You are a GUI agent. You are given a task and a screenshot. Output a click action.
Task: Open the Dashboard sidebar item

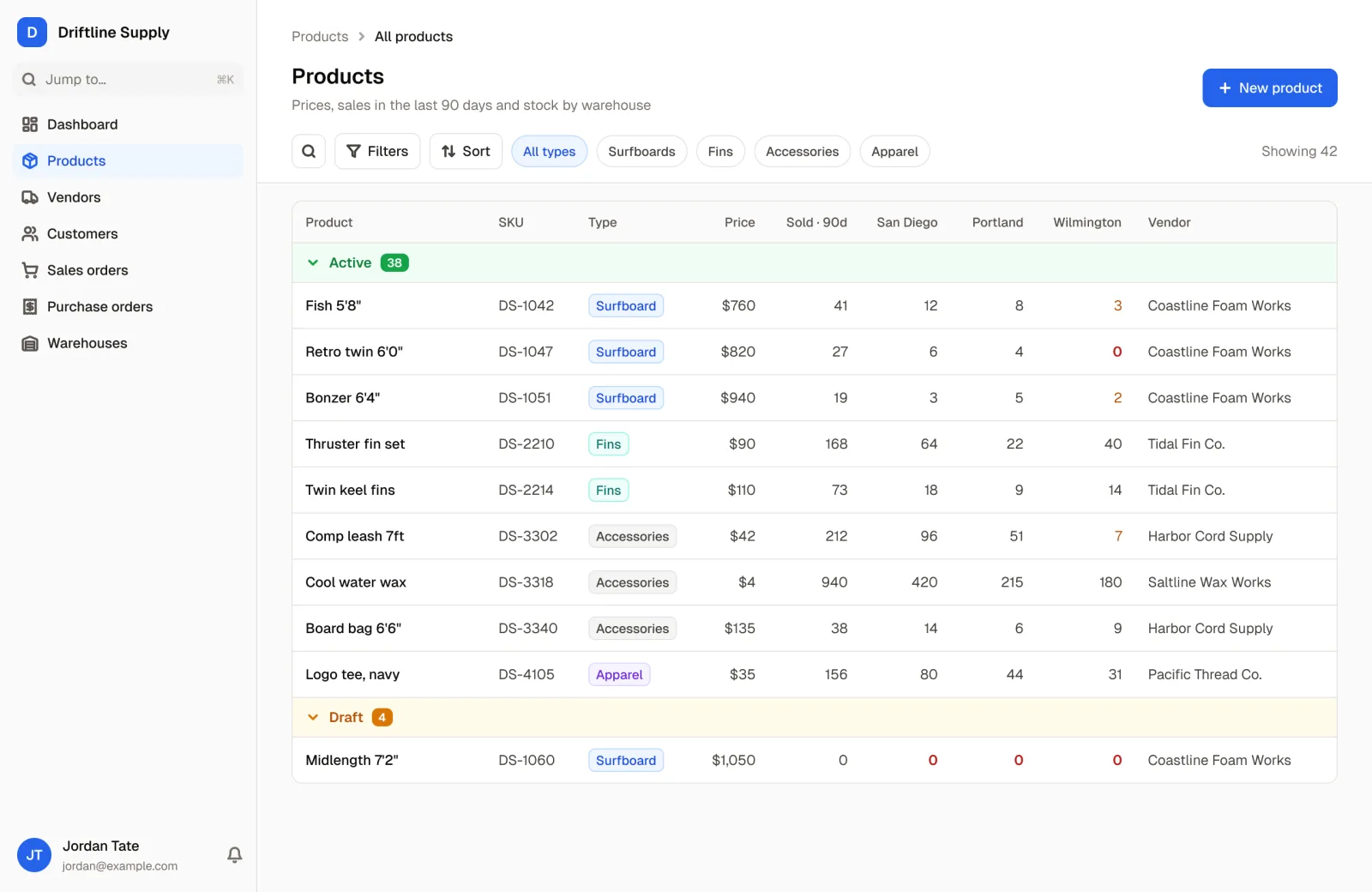coord(129,124)
